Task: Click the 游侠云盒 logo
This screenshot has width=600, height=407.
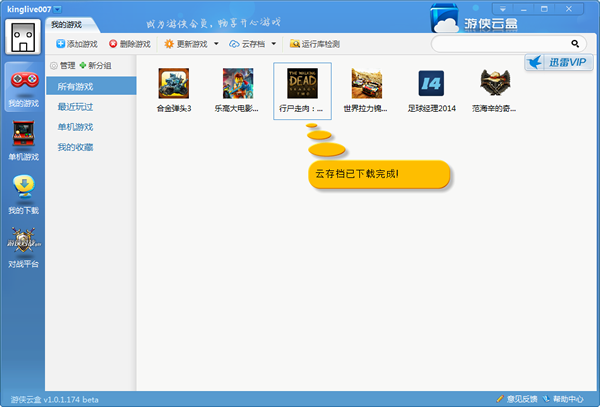Action: point(474,18)
